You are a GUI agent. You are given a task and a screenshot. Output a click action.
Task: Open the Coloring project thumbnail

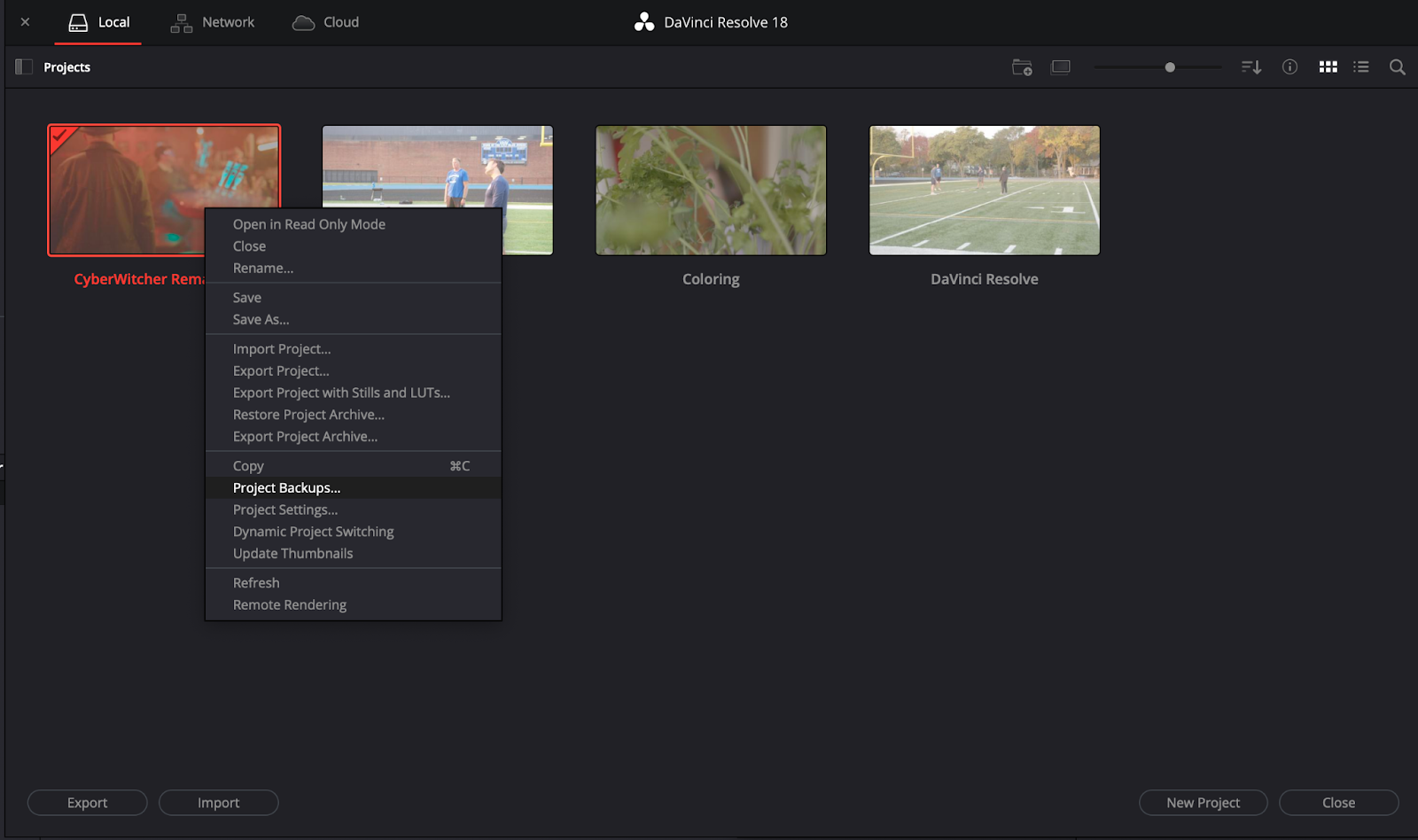(x=710, y=190)
